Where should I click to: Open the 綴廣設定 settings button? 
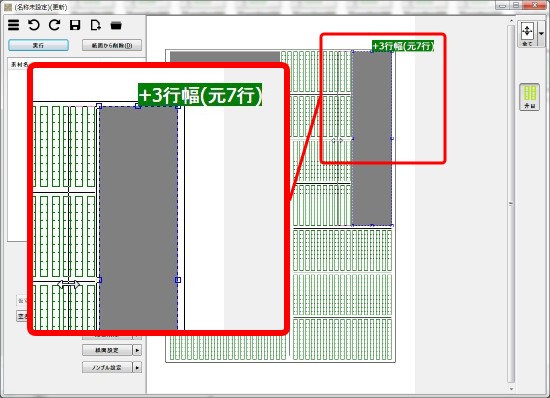pyautogui.click(x=107, y=350)
